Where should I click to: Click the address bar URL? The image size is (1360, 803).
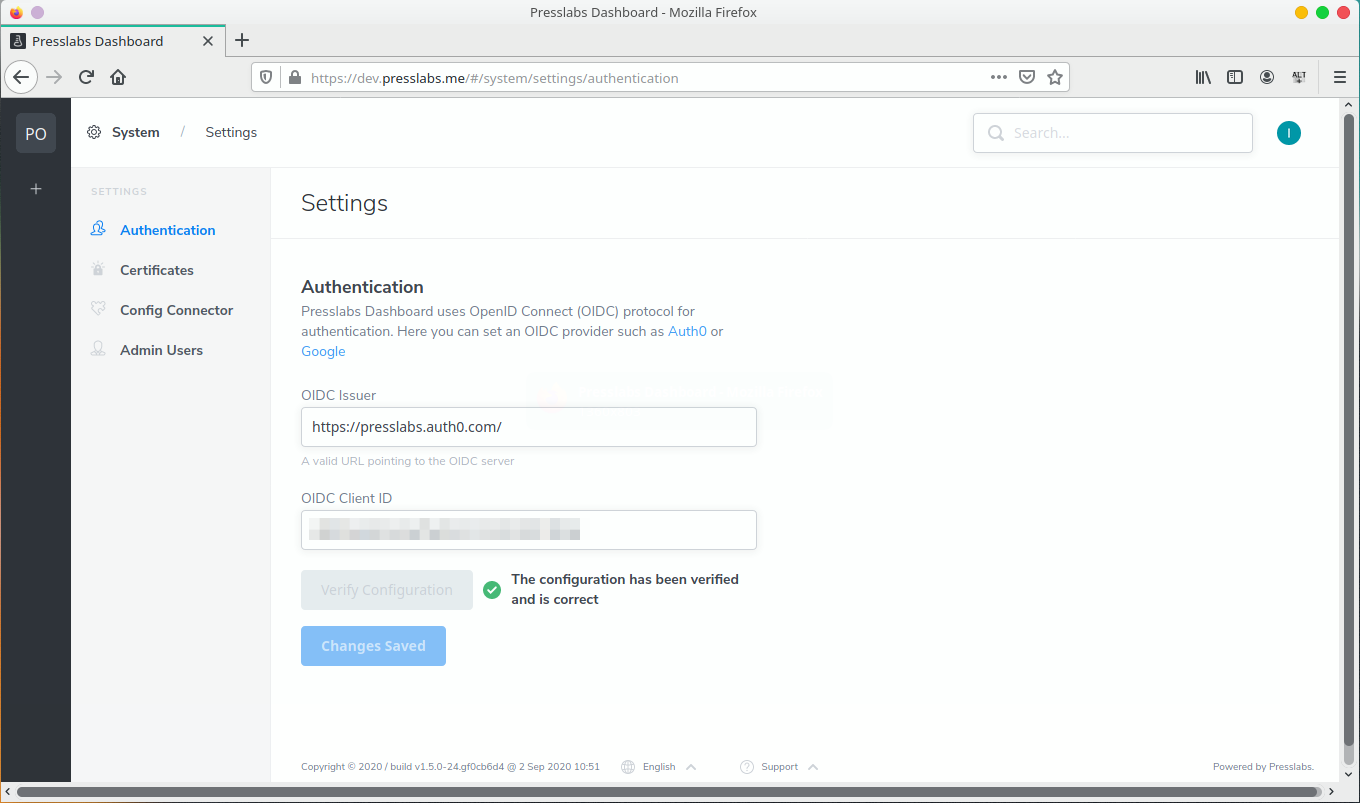pyautogui.click(x=494, y=77)
